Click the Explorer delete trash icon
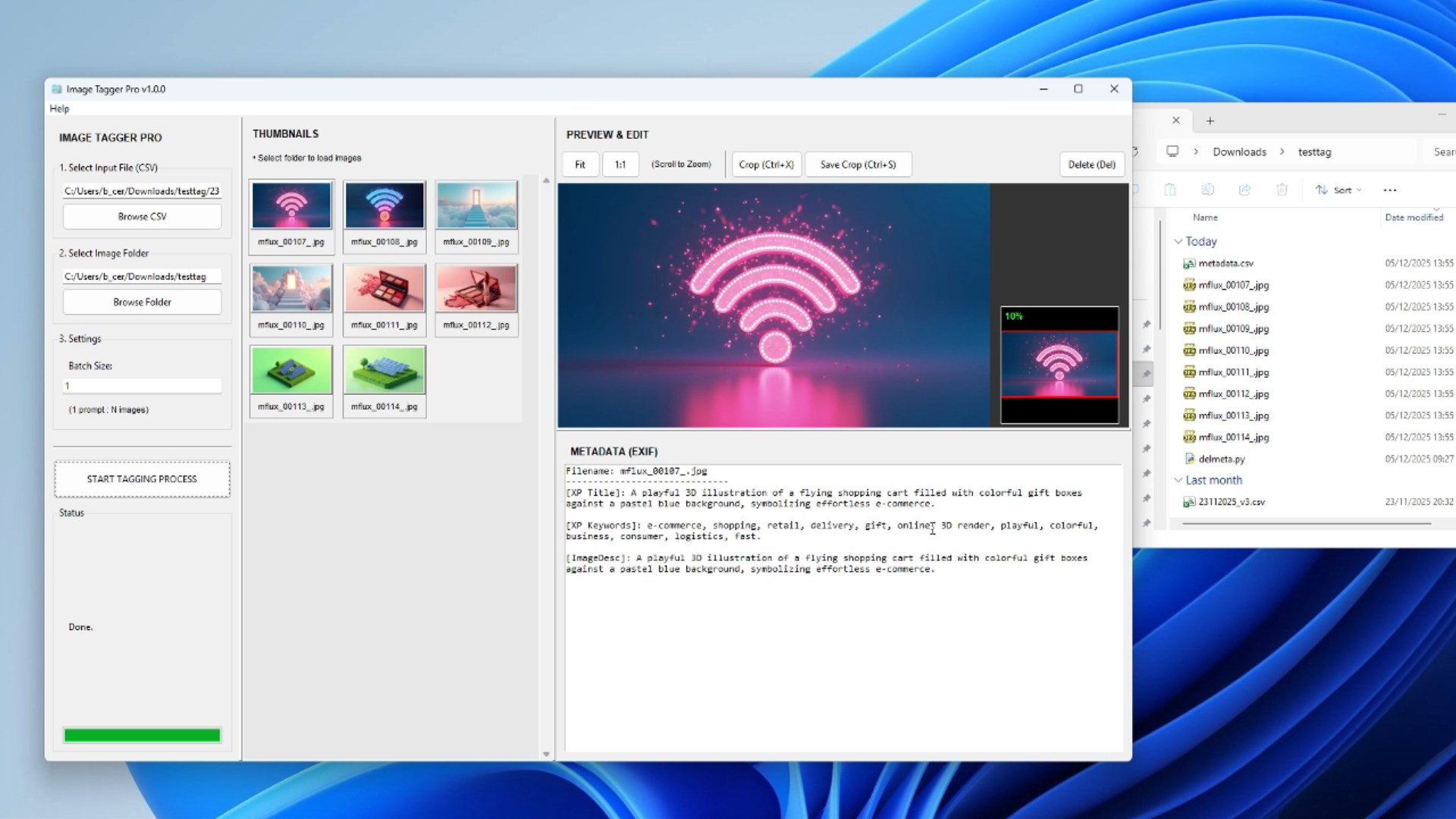Screen dimensions: 1456x819 1282,190
